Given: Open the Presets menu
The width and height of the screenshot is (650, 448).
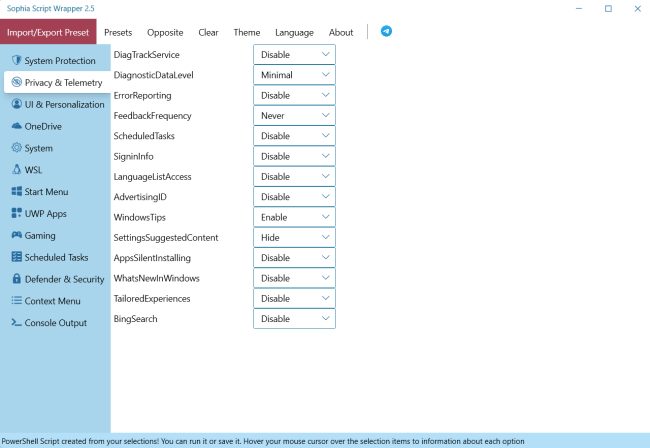Looking at the screenshot, I should pyautogui.click(x=118, y=32).
